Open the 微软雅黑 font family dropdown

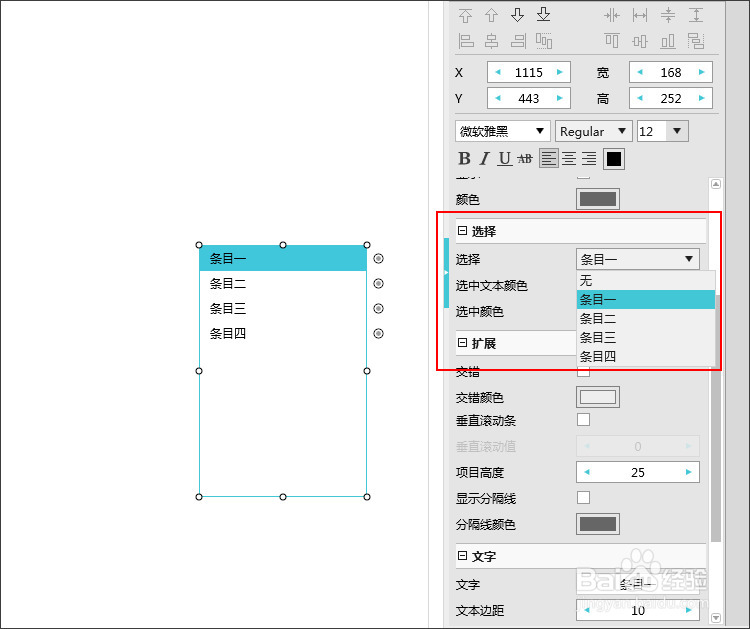pos(503,131)
